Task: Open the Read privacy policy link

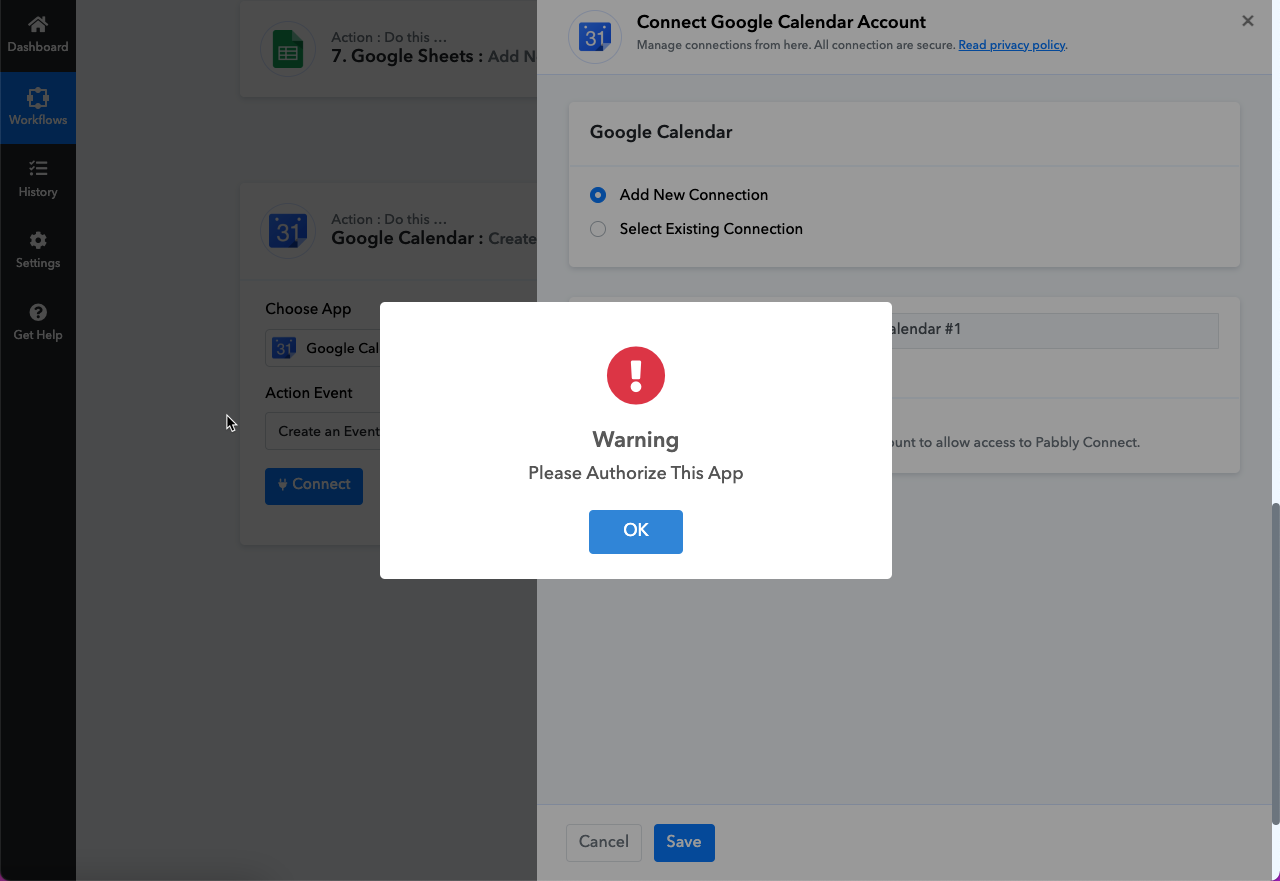Action: 1012,45
